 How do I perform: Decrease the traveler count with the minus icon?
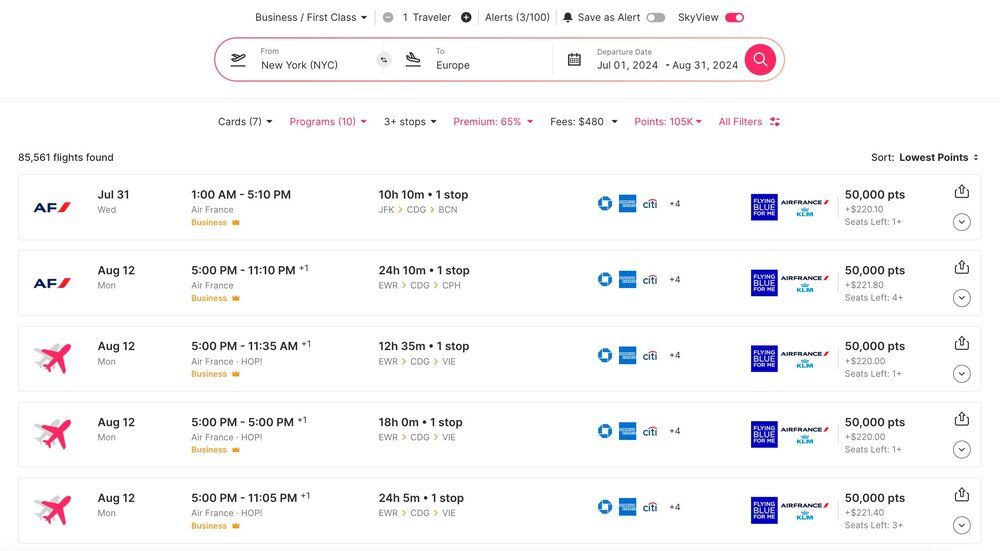(388, 17)
